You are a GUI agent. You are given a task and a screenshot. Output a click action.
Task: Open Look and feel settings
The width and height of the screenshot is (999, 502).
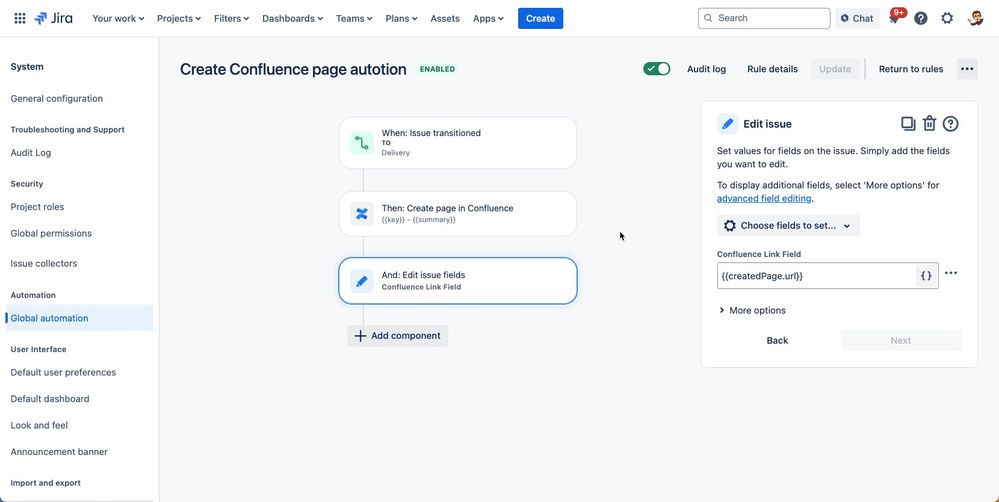click(x=39, y=425)
